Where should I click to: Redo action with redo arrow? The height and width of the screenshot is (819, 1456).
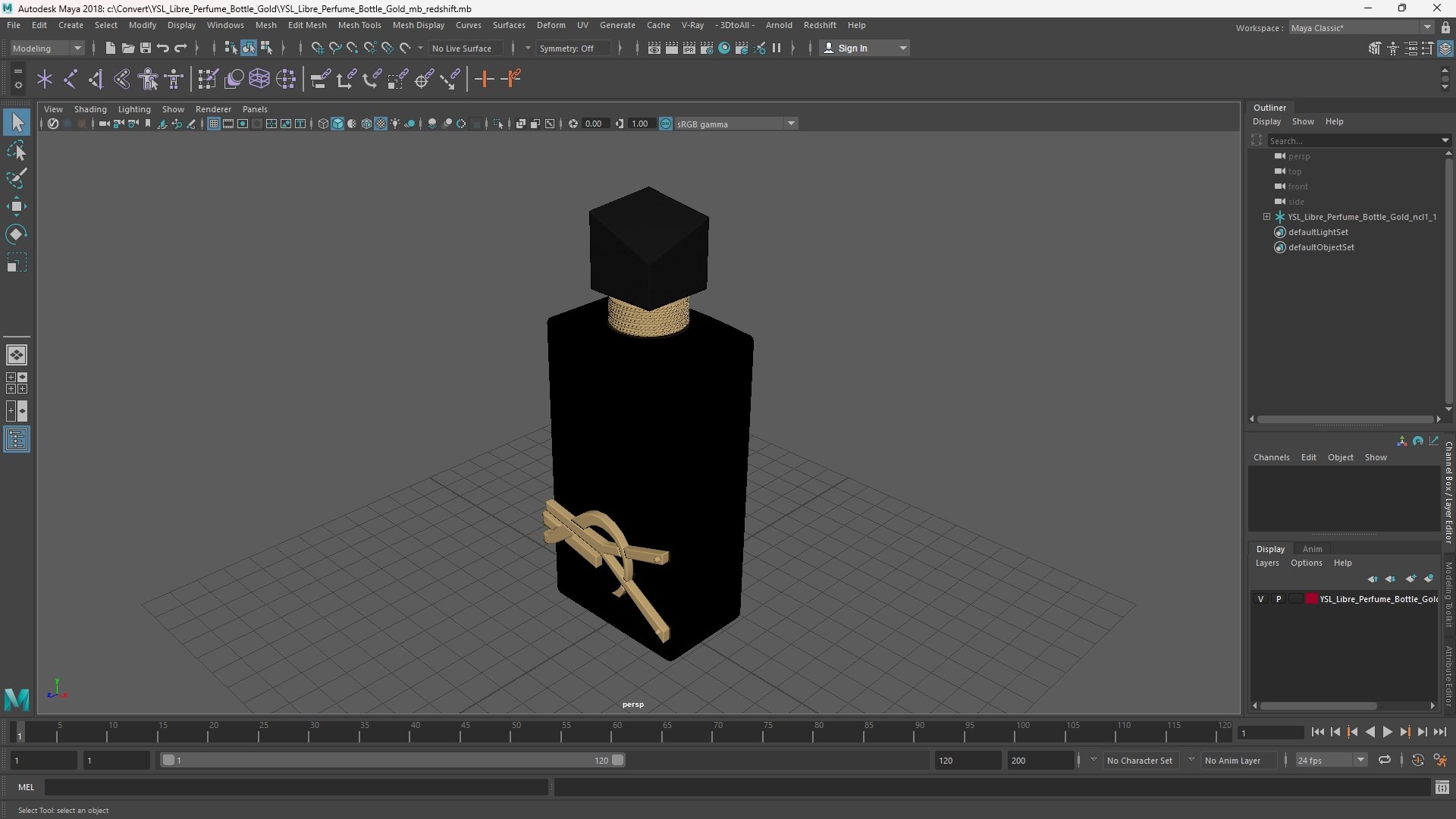pos(180,48)
